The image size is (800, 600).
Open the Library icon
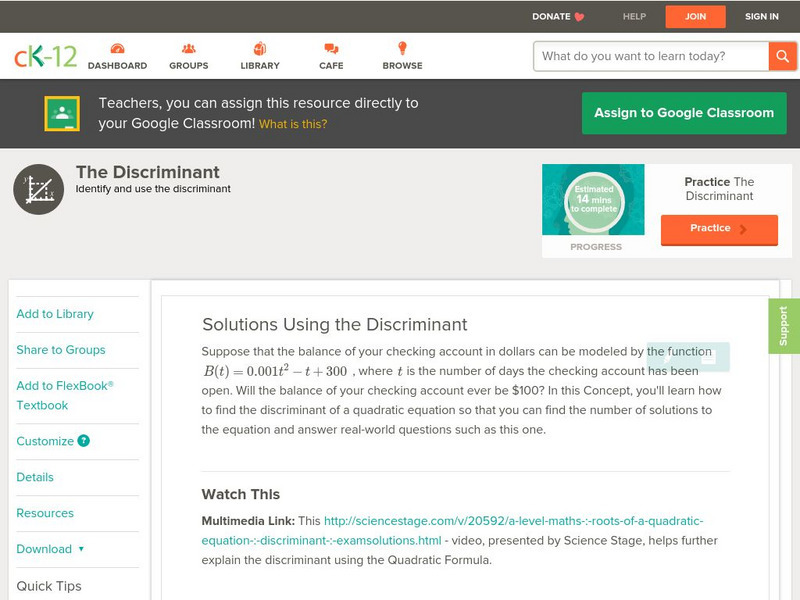click(x=260, y=49)
